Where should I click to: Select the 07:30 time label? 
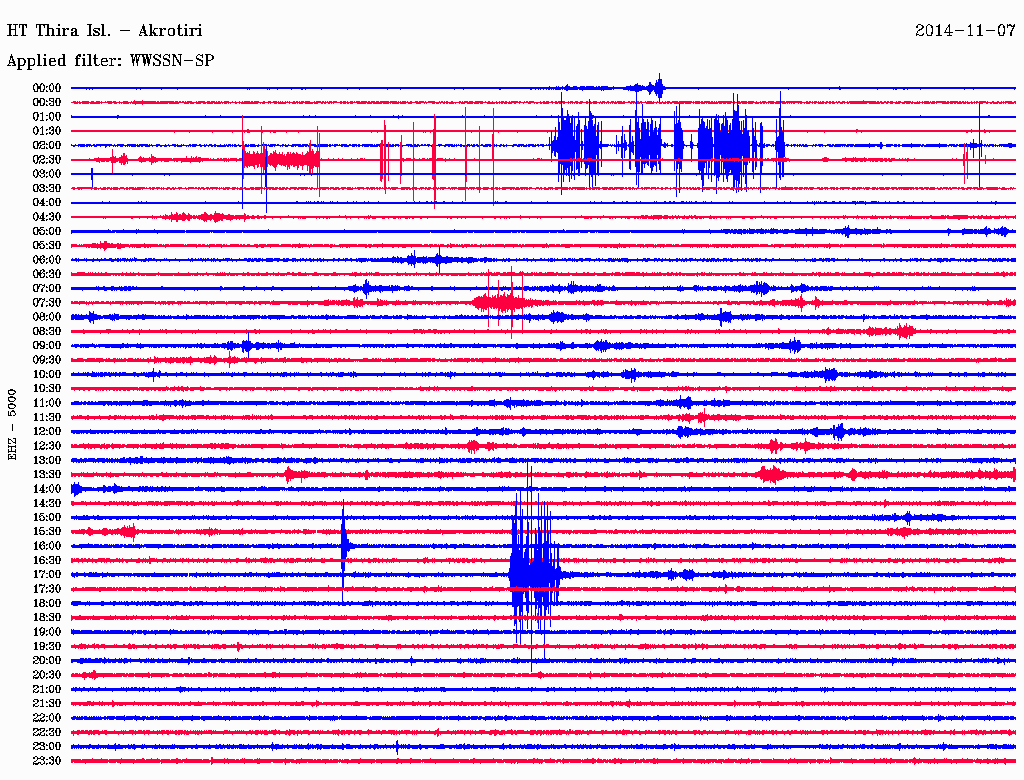coord(47,302)
